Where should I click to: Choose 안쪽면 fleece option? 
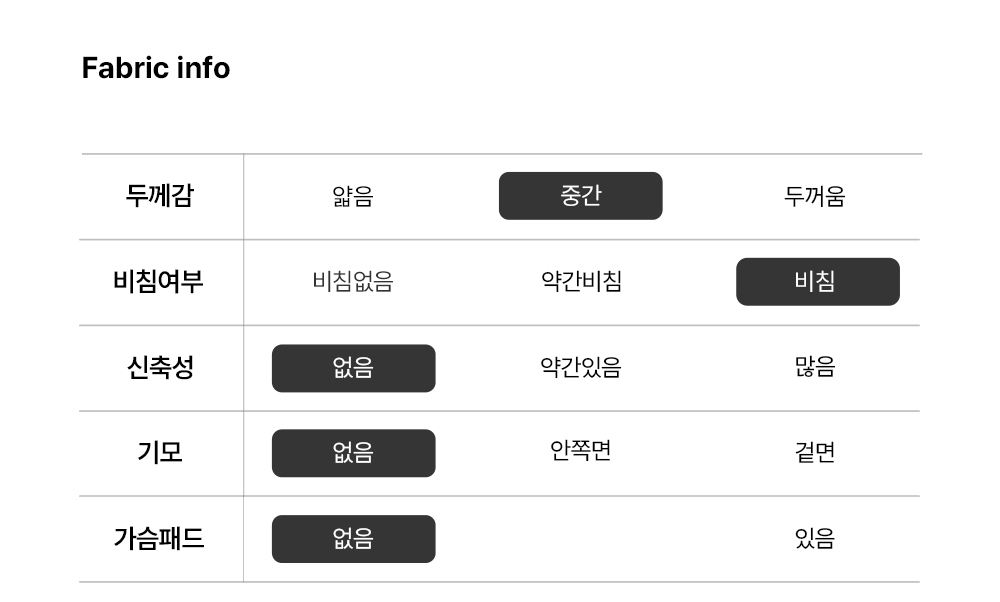tap(580, 450)
